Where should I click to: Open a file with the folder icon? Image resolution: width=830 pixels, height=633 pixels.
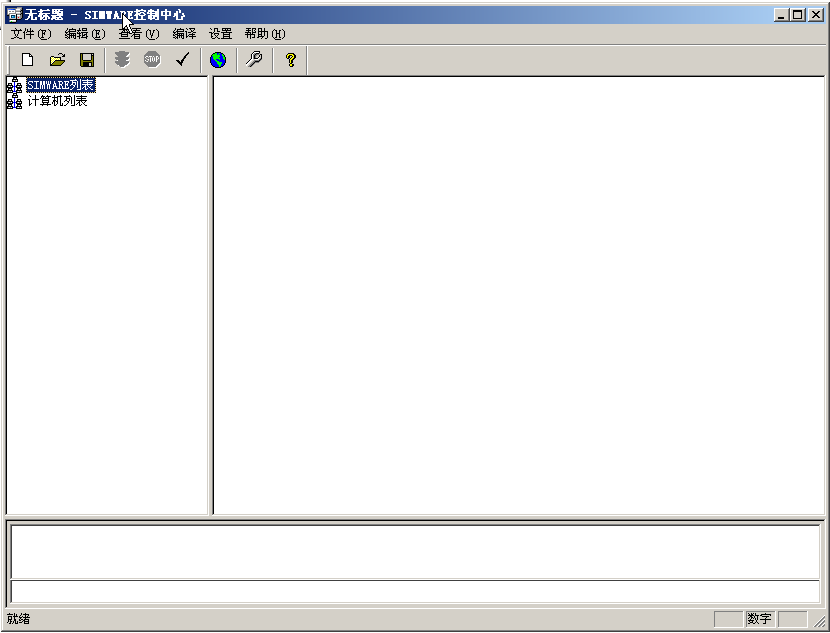57,60
